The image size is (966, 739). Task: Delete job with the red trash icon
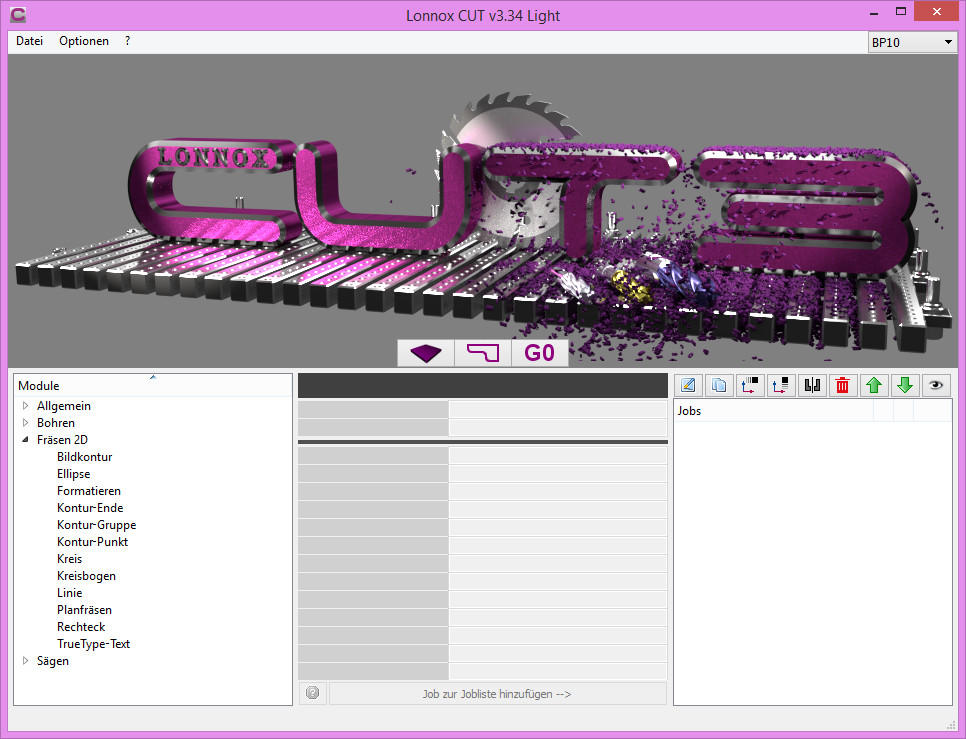pos(843,386)
